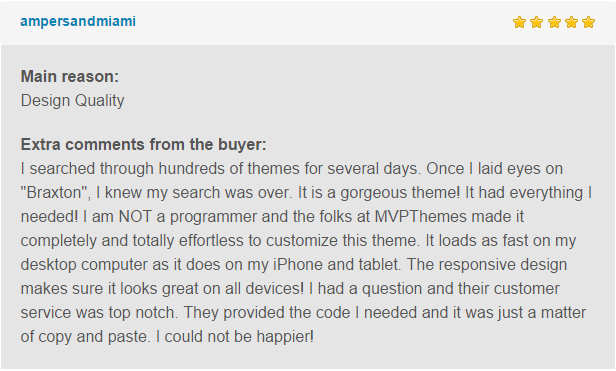The image size is (616, 371).
Task: Click the word 'NOT' in the review
Action: coord(135,217)
